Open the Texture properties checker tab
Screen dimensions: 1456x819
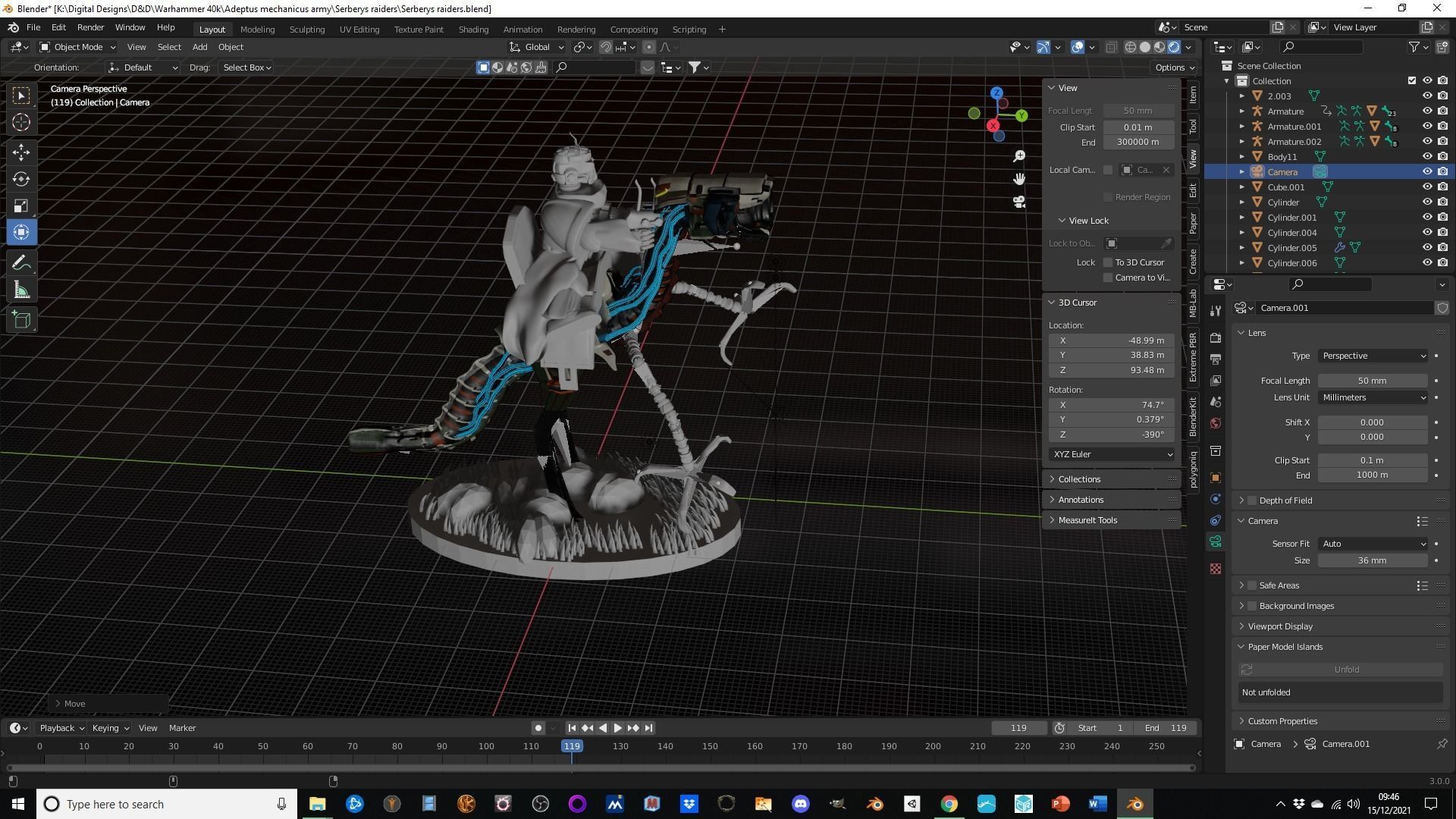click(x=1216, y=569)
